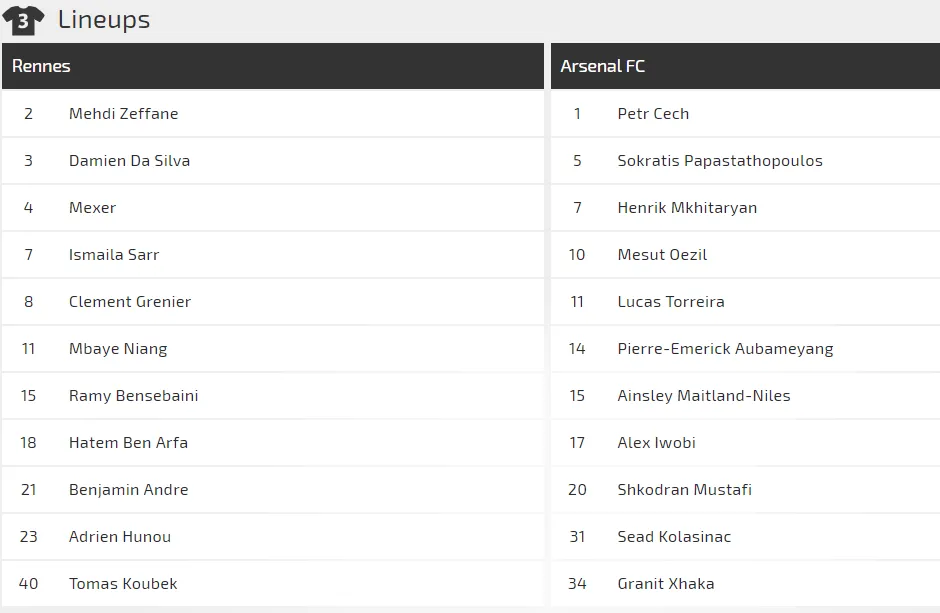Select the Rennes team header
Screen dimensions: 940x613
pos(41,66)
